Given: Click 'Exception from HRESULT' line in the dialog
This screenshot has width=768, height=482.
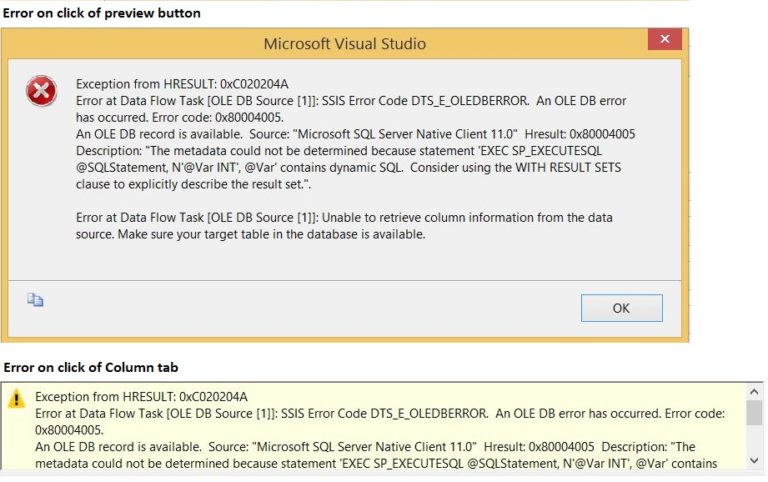Looking at the screenshot, I should (182, 84).
